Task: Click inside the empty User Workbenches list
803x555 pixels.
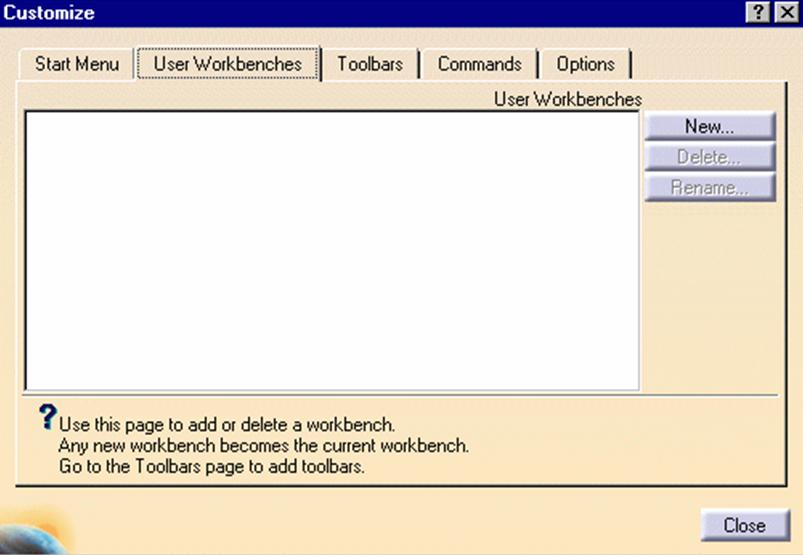Action: (x=332, y=250)
